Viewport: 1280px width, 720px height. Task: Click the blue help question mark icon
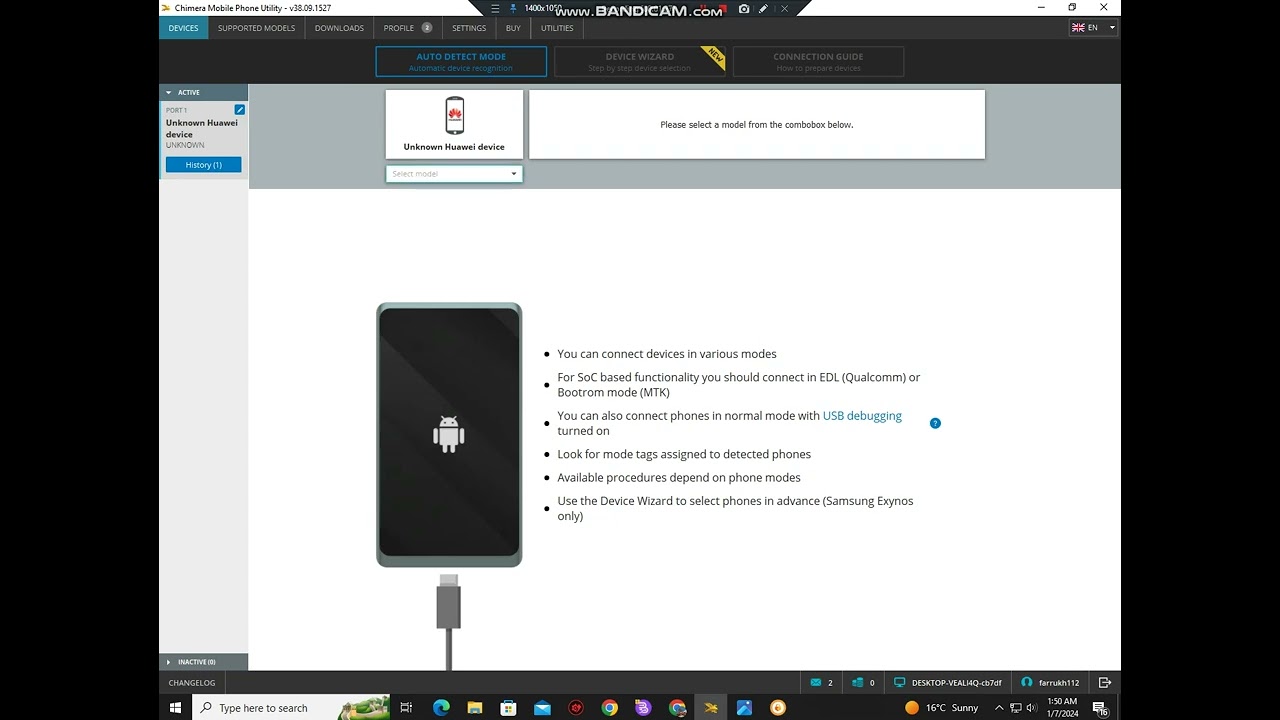pyautogui.click(x=935, y=423)
